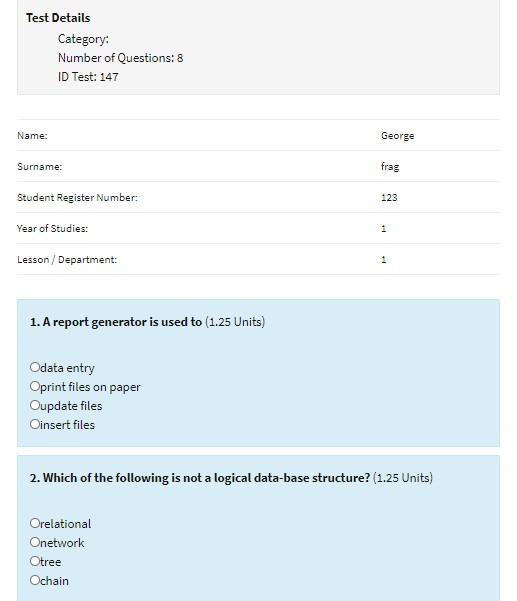Select the 'tree' radio button
517x601 pixels.
(x=35, y=561)
